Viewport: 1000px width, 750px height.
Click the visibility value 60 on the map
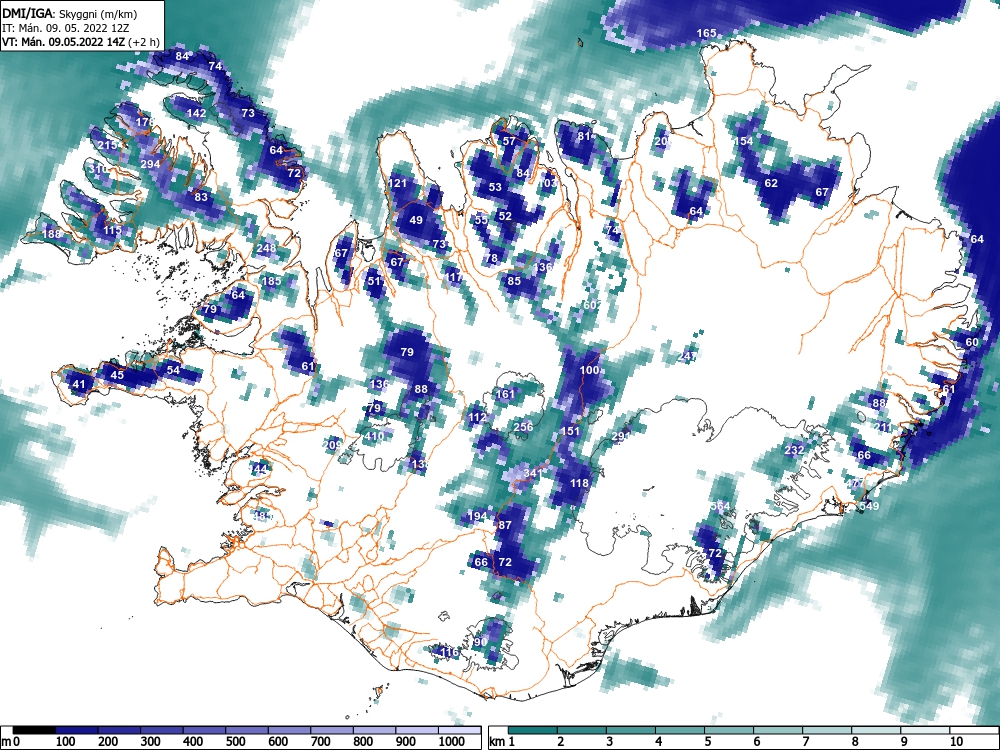click(x=971, y=342)
